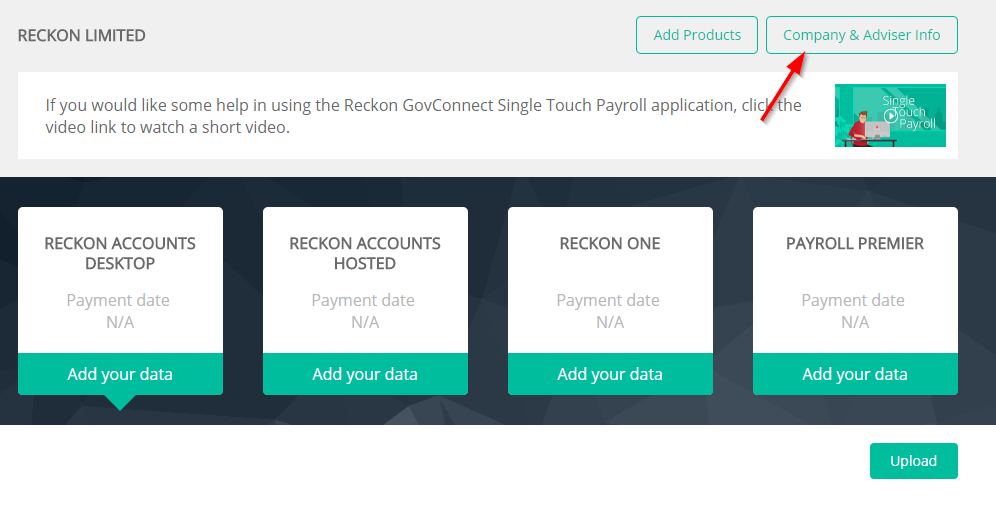Click the Add Products button
This screenshot has height=514, width=996.
[x=697, y=35]
